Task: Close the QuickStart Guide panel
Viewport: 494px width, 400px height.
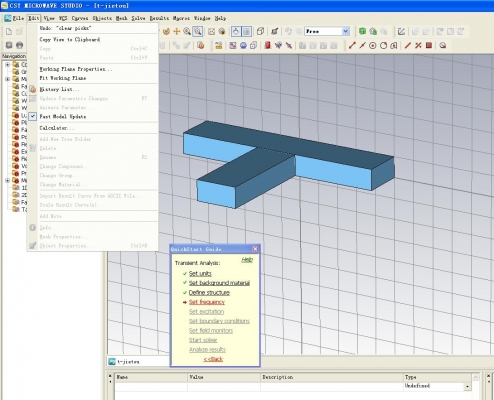Action: pyautogui.click(x=255, y=249)
